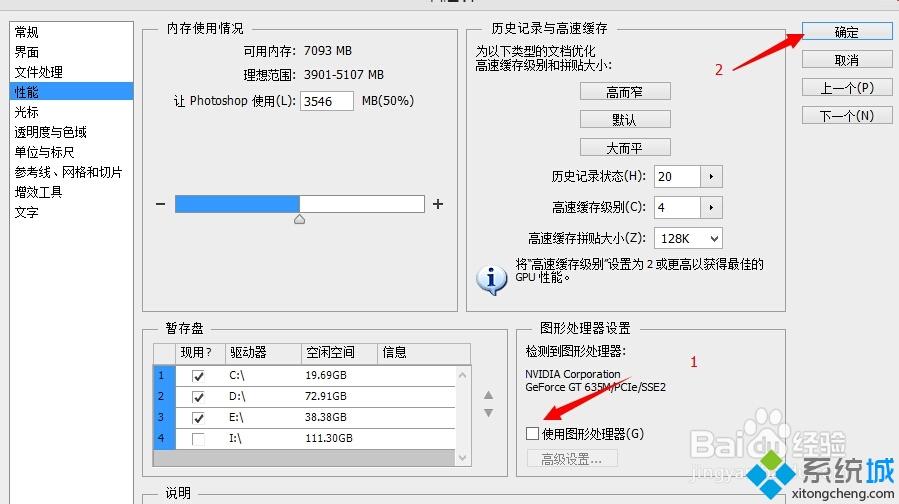The width and height of the screenshot is (899, 504).
Task: Enable scratch disk I:\ checkbox
Action: coord(198,439)
